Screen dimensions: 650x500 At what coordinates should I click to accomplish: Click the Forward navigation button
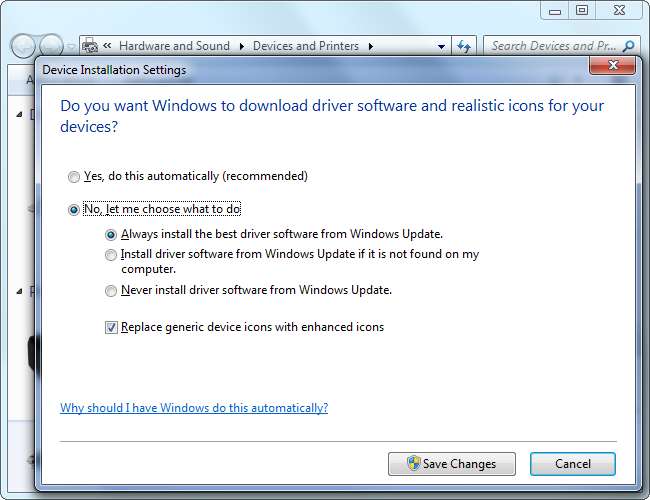click(x=51, y=46)
